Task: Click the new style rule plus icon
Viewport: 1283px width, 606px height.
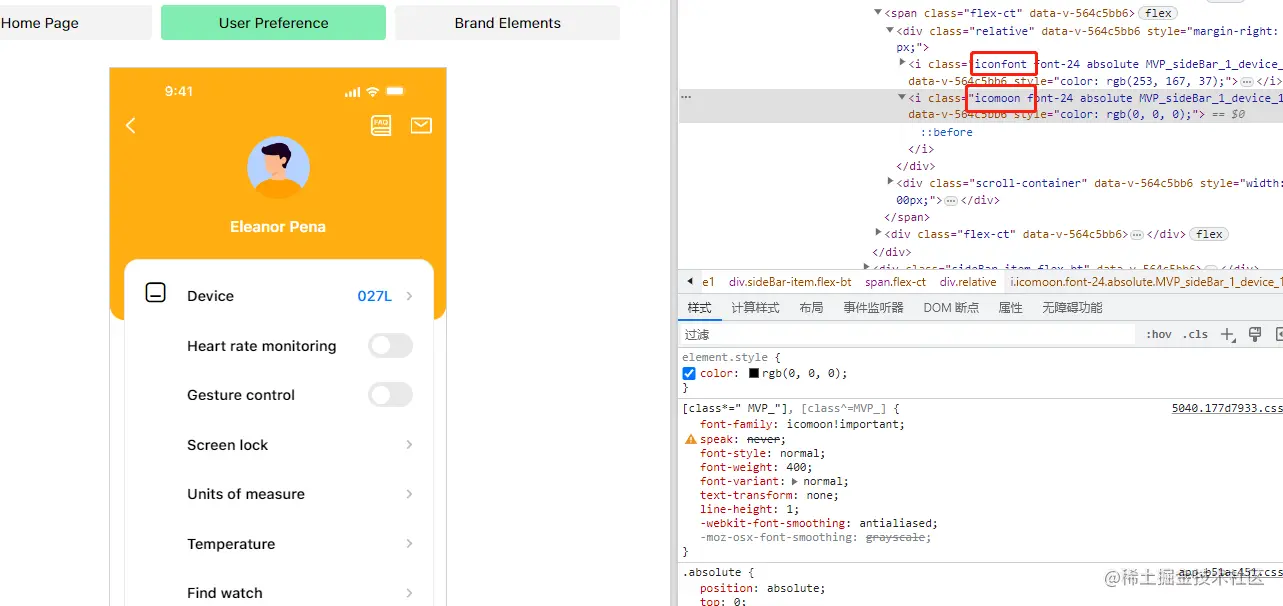Action: (1228, 334)
